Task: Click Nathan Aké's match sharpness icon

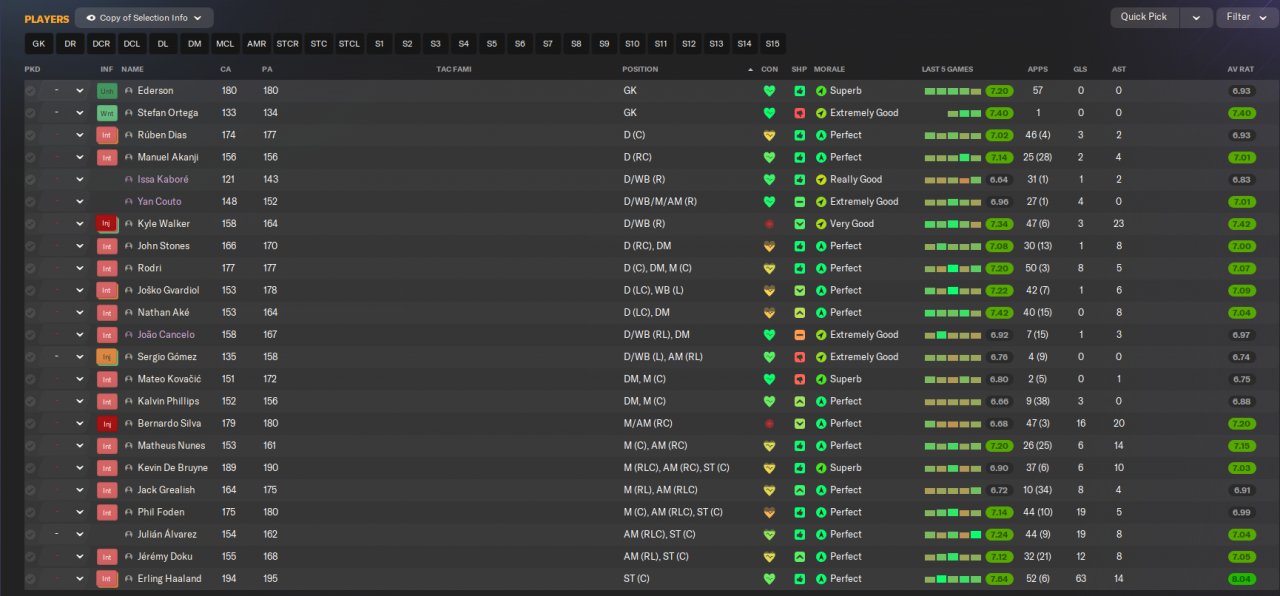Action: (800, 313)
